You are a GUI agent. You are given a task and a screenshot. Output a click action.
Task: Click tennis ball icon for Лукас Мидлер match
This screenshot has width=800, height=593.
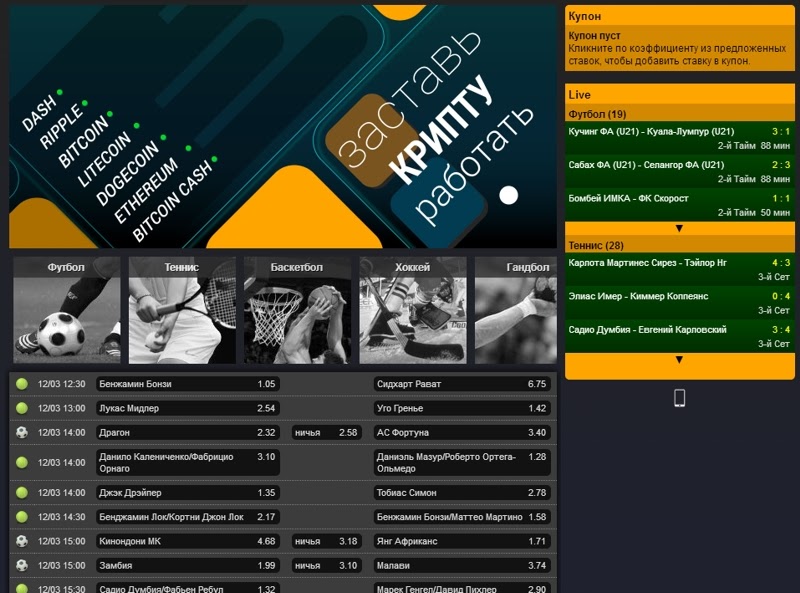(x=22, y=408)
